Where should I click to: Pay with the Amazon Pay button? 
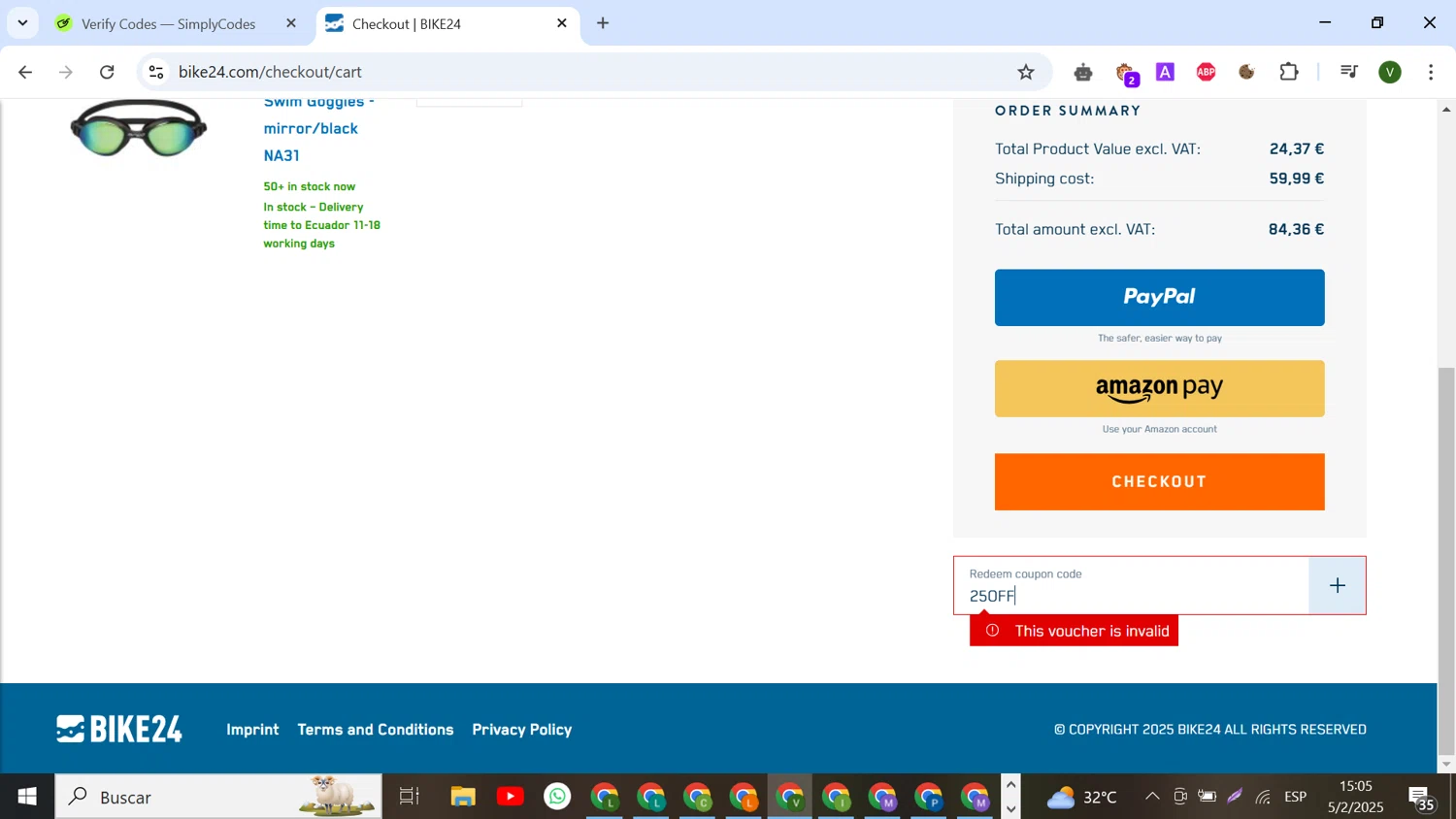coord(1159,388)
